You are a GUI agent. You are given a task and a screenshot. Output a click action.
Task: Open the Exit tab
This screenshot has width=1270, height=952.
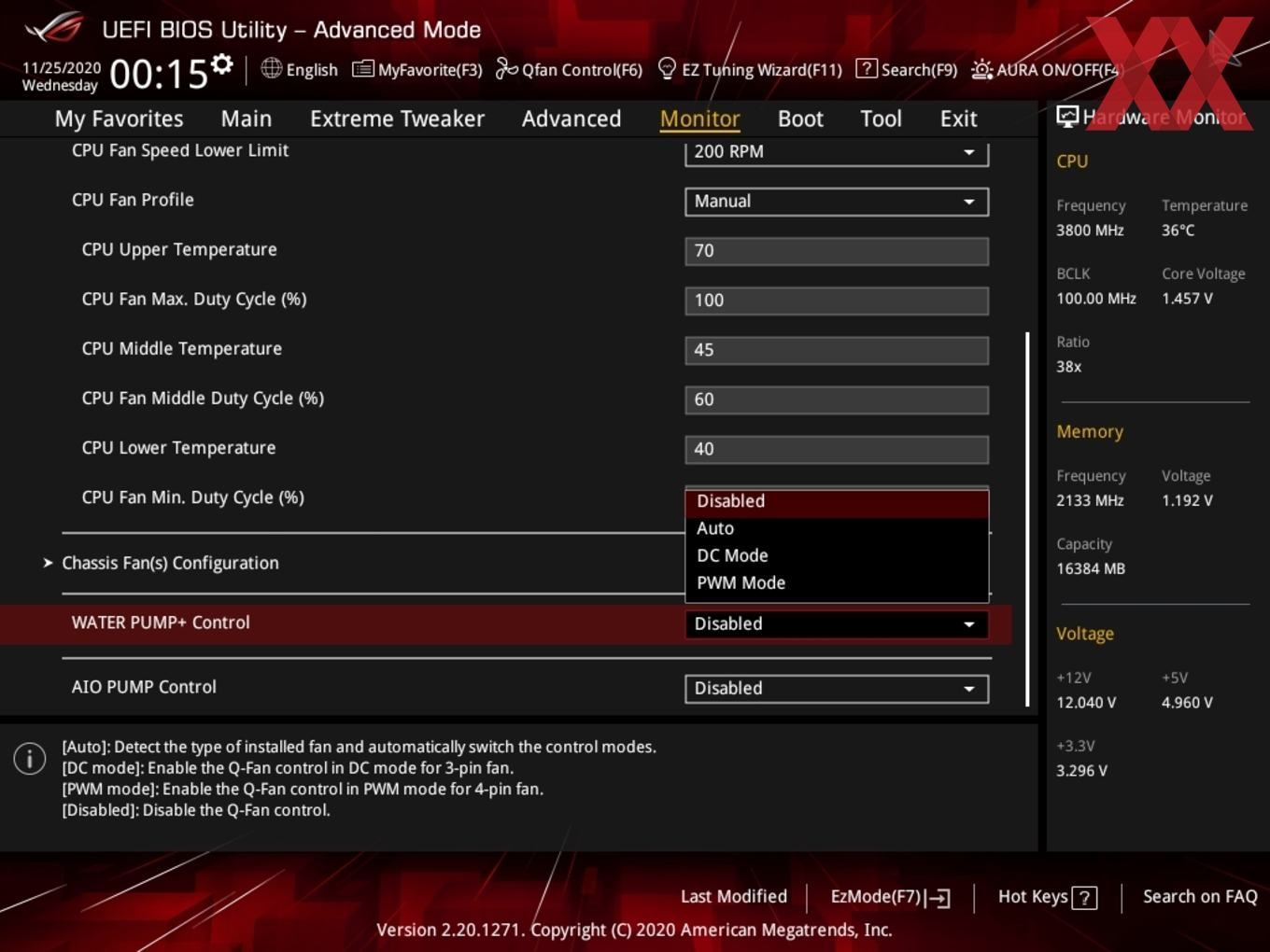coord(958,119)
